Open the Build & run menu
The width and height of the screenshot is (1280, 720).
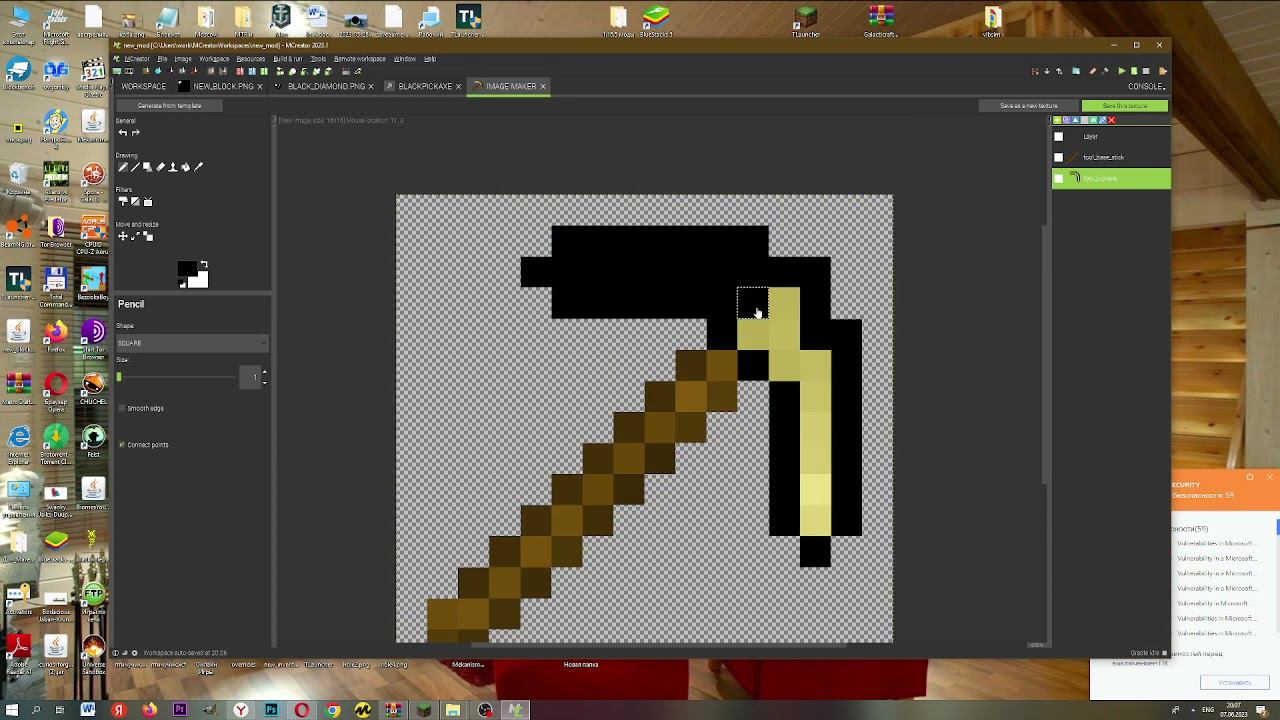(x=287, y=59)
